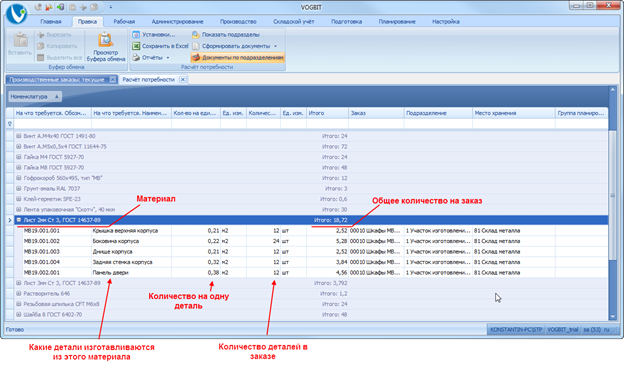Click the Установки settings icon
624x367 pixels.
[x=136, y=35]
